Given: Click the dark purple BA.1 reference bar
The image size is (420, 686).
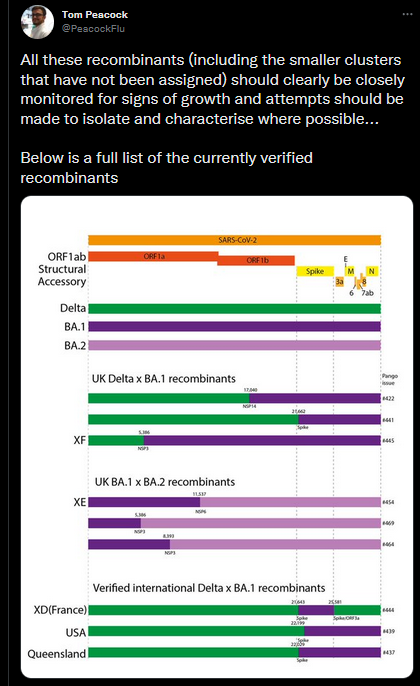Looking at the screenshot, I should click(x=234, y=326).
